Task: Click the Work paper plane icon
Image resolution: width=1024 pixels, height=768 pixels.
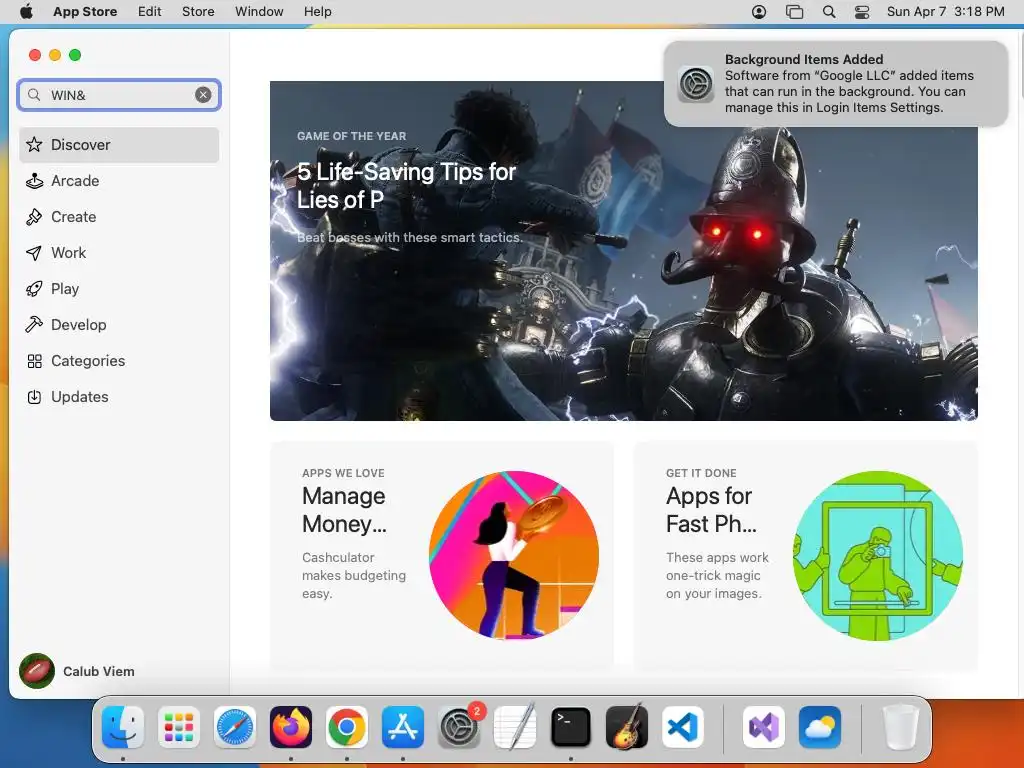Action: pos(34,253)
